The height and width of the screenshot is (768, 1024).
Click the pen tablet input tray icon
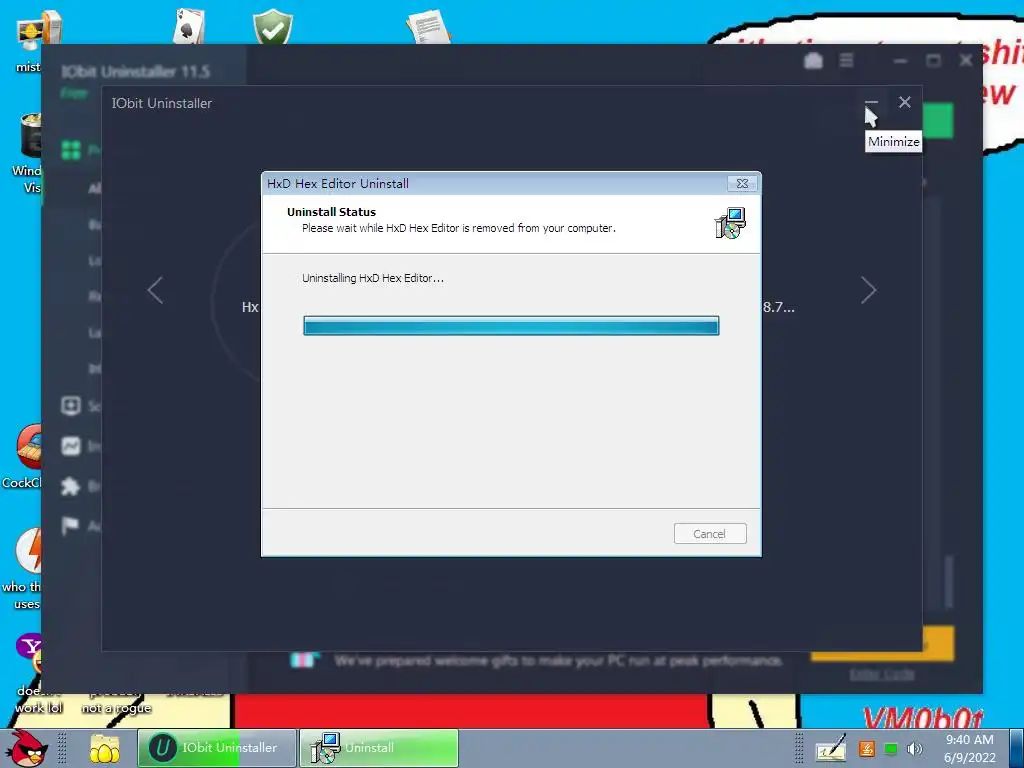(831, 748)
